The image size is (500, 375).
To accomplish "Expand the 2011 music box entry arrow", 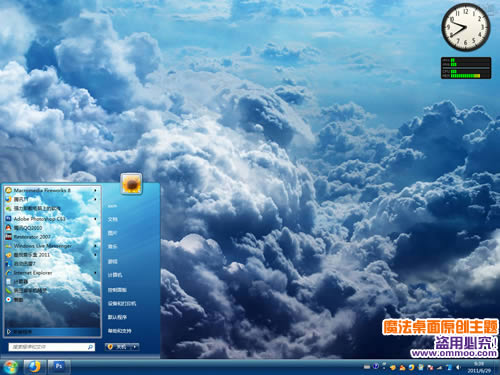I will tap(95, 255).
